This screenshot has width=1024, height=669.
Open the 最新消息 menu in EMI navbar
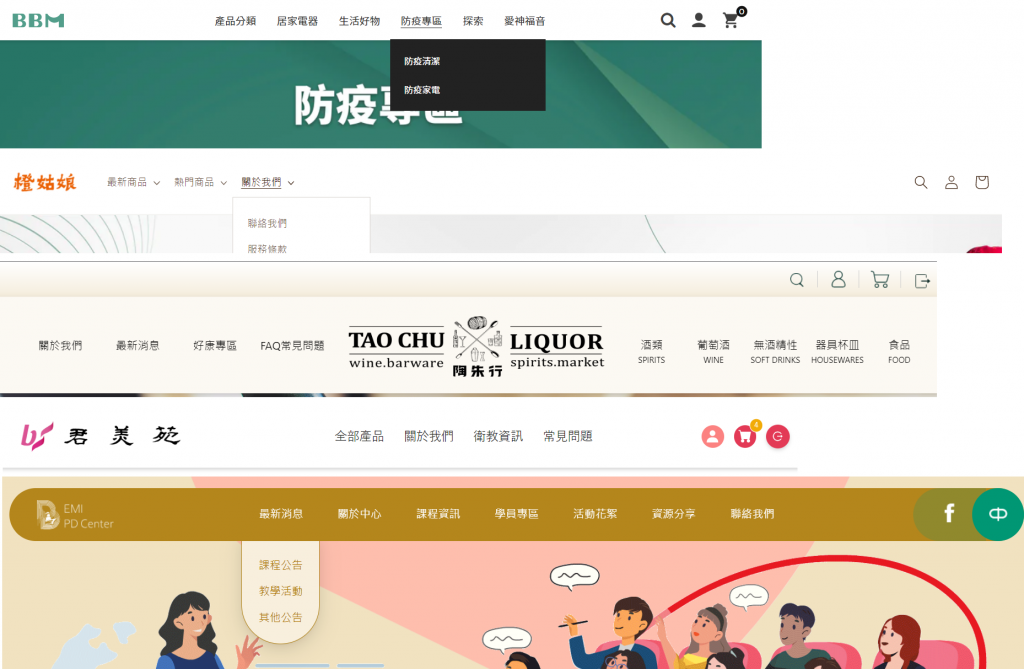click(281, 514)
